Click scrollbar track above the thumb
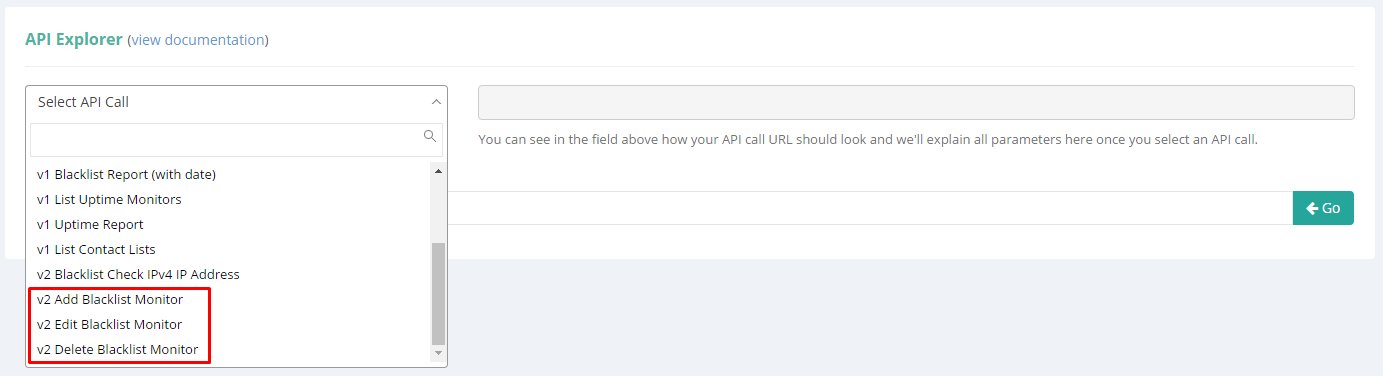 point(438,210)
